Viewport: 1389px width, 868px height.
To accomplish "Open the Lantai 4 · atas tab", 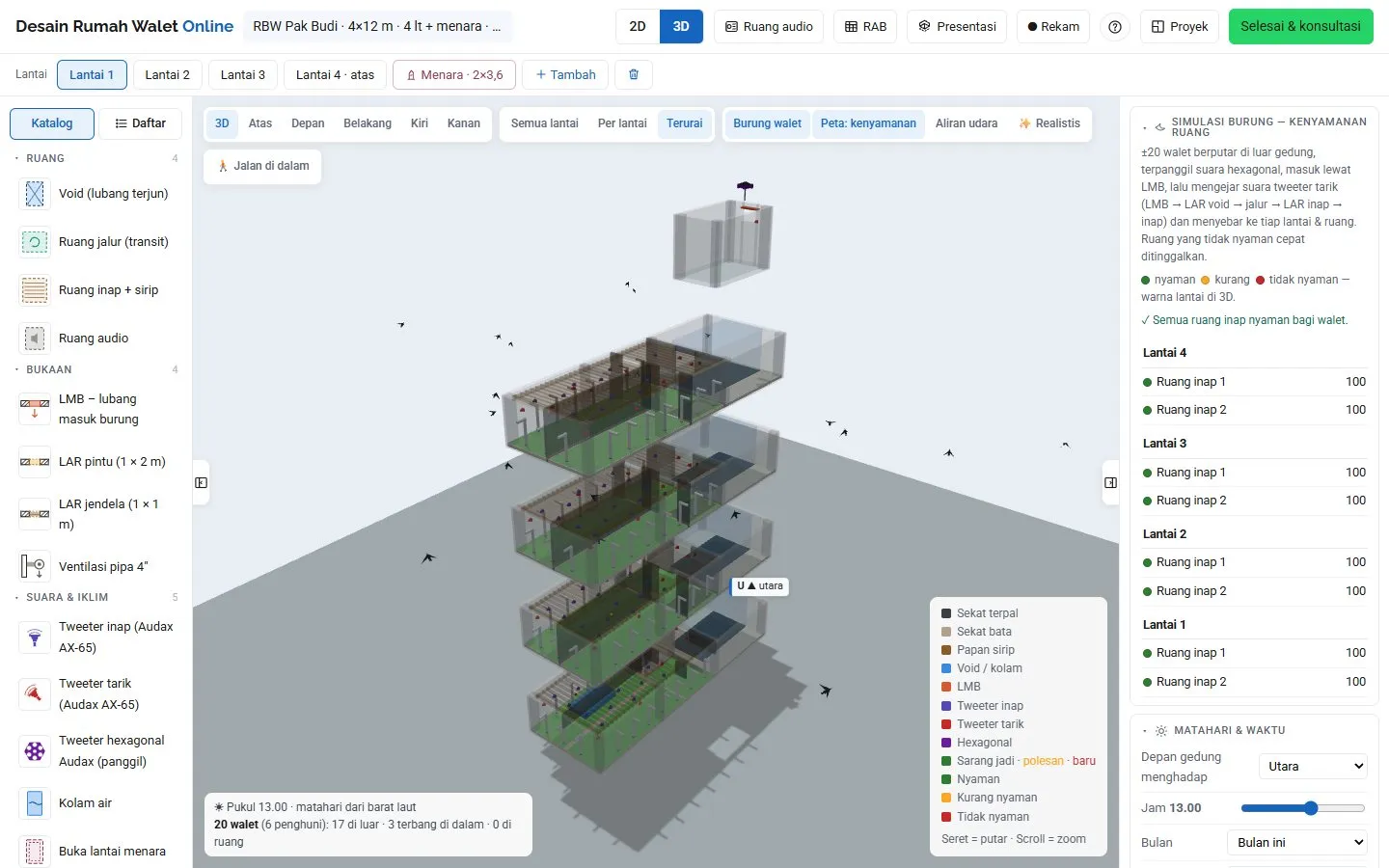I will coord(335,74).
